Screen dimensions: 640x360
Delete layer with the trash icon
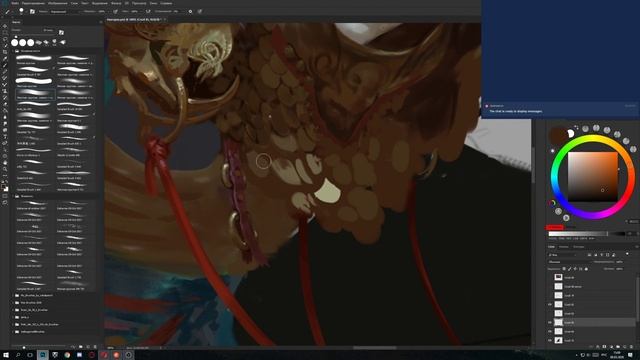[x=631, y=347]
